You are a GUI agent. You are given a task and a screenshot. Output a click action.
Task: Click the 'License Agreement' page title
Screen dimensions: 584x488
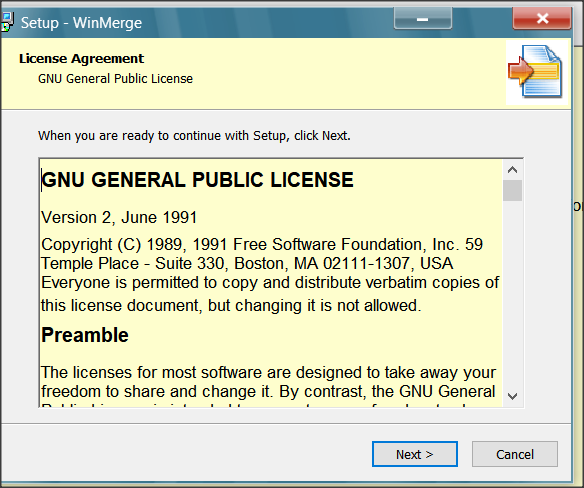pyautogui.click(x=81, y=58)
